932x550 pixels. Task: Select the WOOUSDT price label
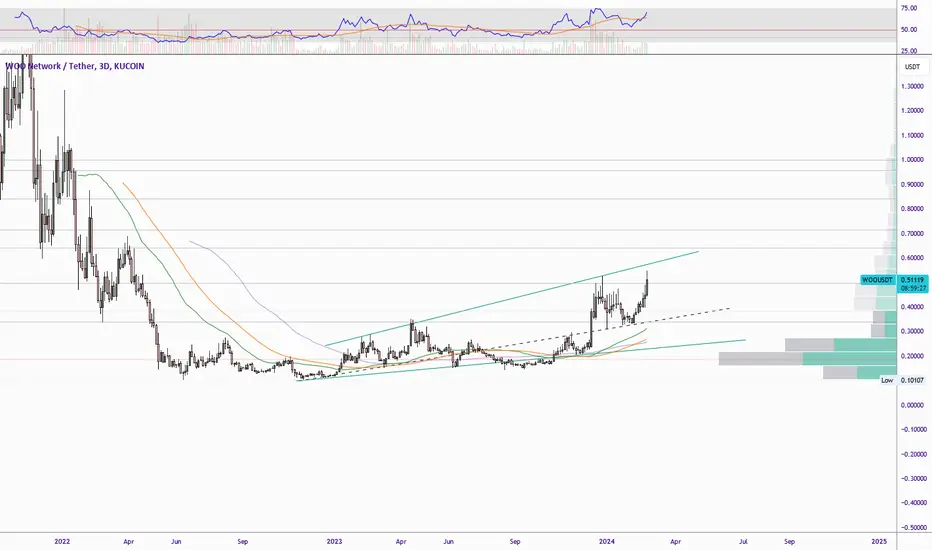click(877, 279)
